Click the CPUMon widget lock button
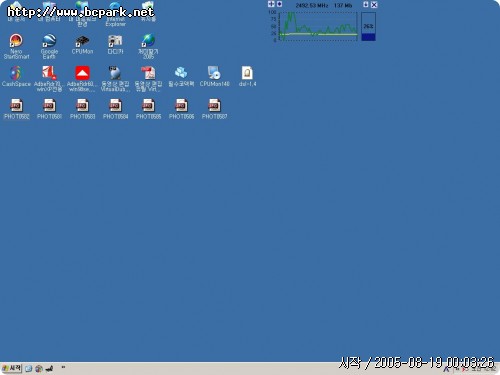 click(x=366, y=4)
